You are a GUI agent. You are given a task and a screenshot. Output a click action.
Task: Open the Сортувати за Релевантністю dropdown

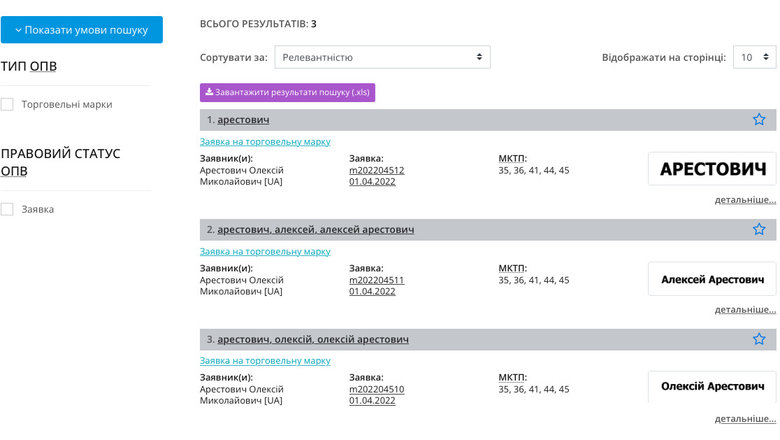point(383,57)
